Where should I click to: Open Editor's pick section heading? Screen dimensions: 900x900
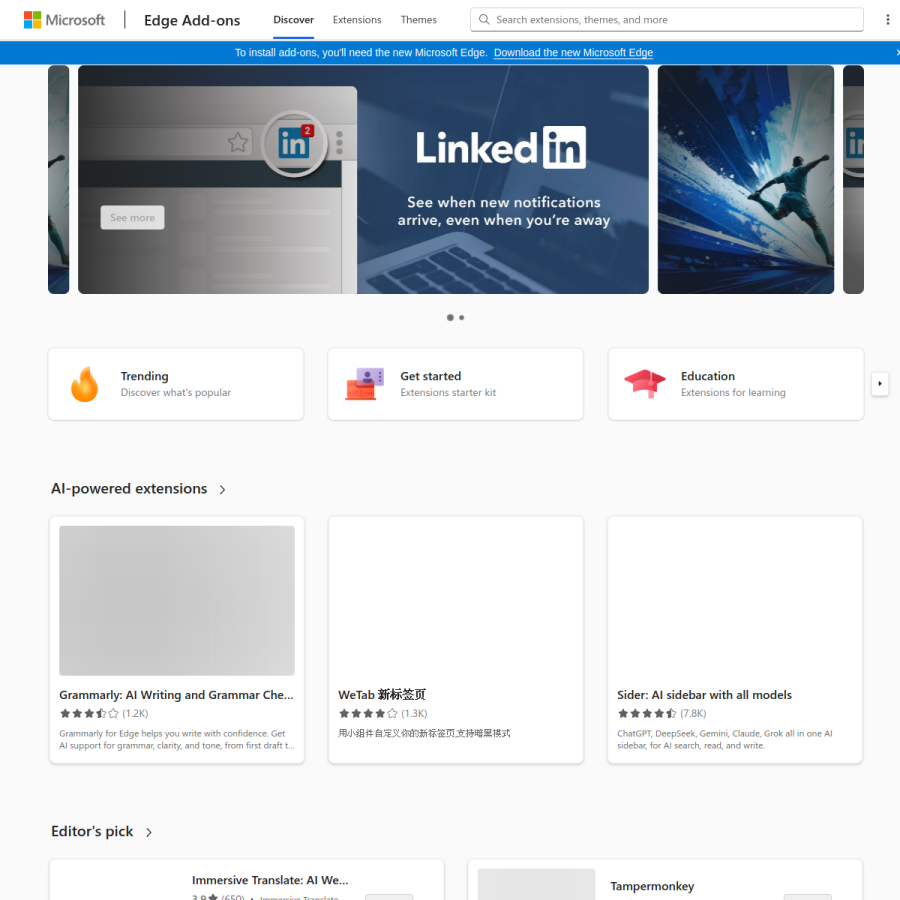pyautogui.click(x=92, y=831)
